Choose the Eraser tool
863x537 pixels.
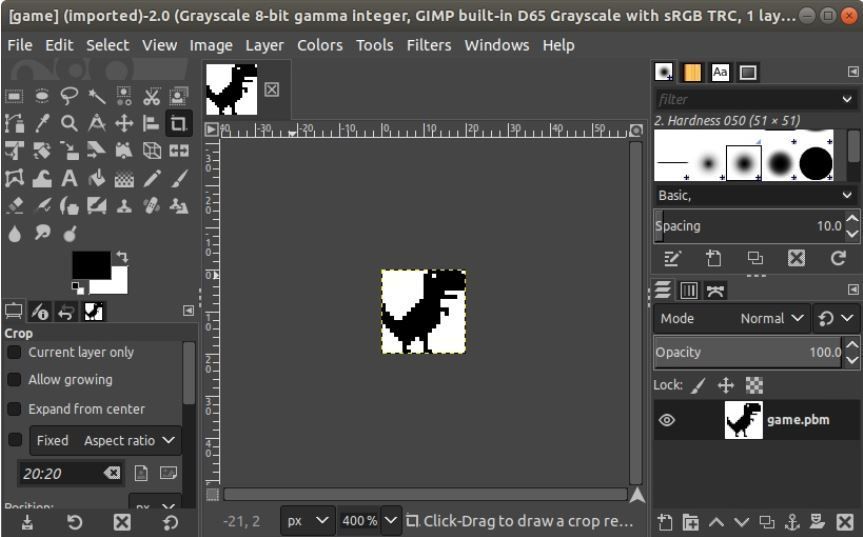14,206
